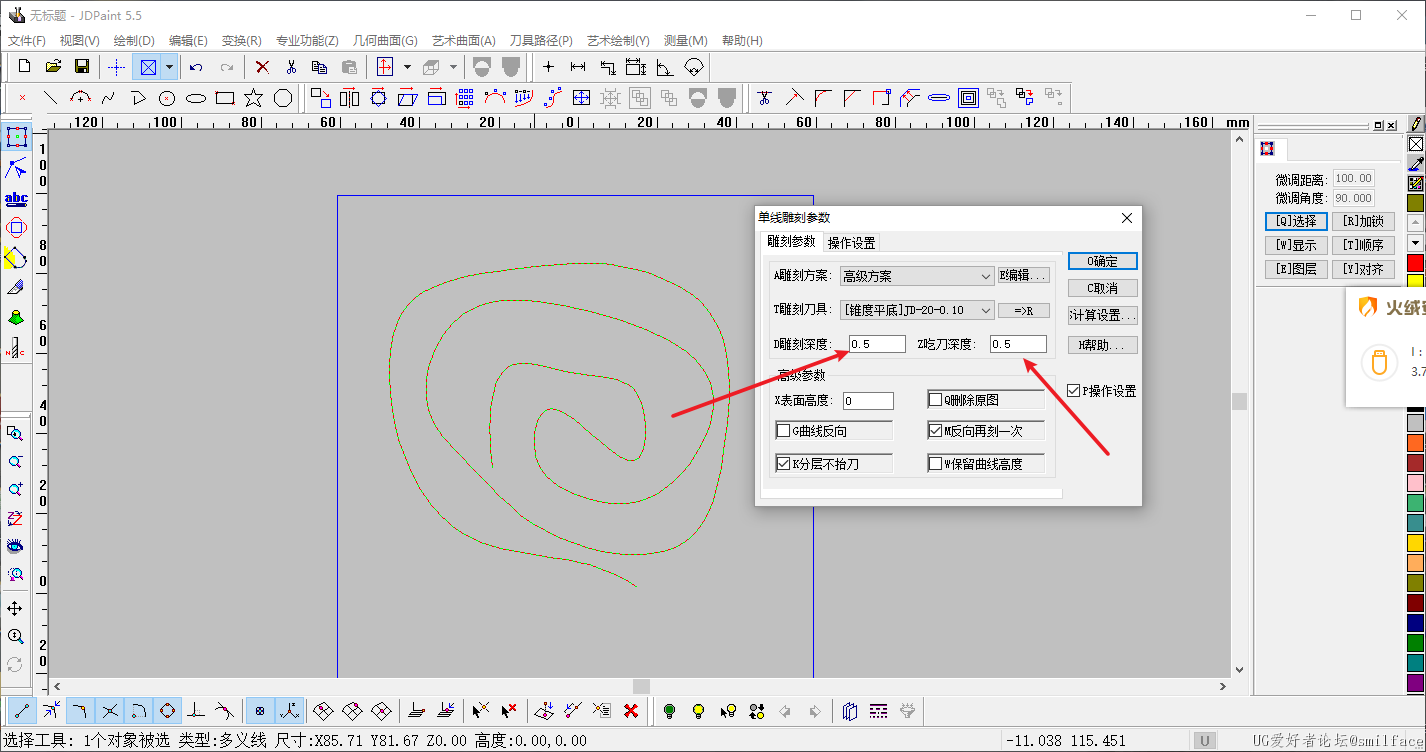Viewport: 1426px width, 752px height.
Task: Expand the selection mode toolbar dropdown arrow
Action: click(169, 67)
